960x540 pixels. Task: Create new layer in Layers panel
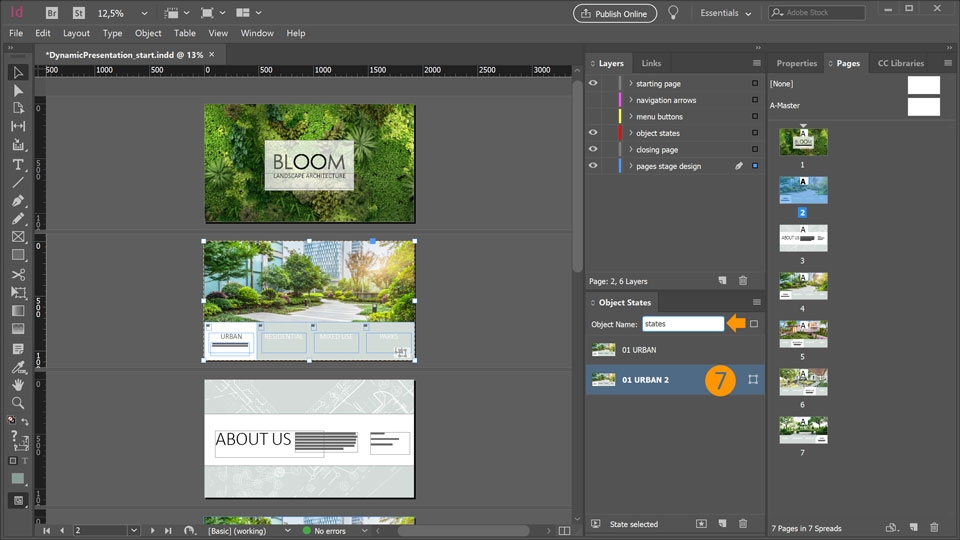[722, 280]
